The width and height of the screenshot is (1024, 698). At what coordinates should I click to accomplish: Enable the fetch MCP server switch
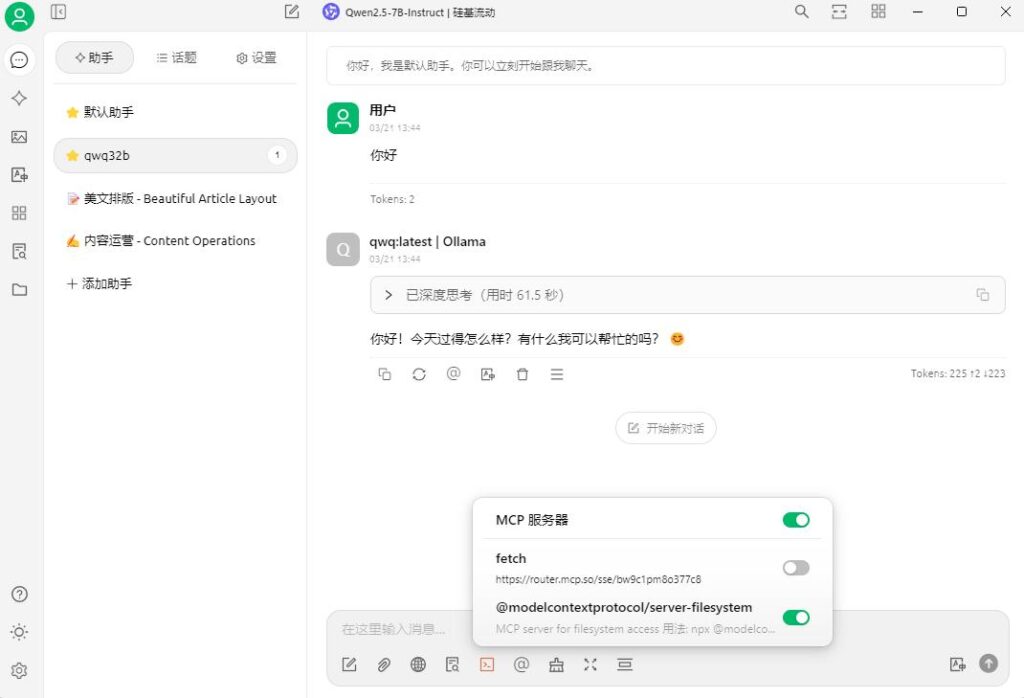pos(796,568)
